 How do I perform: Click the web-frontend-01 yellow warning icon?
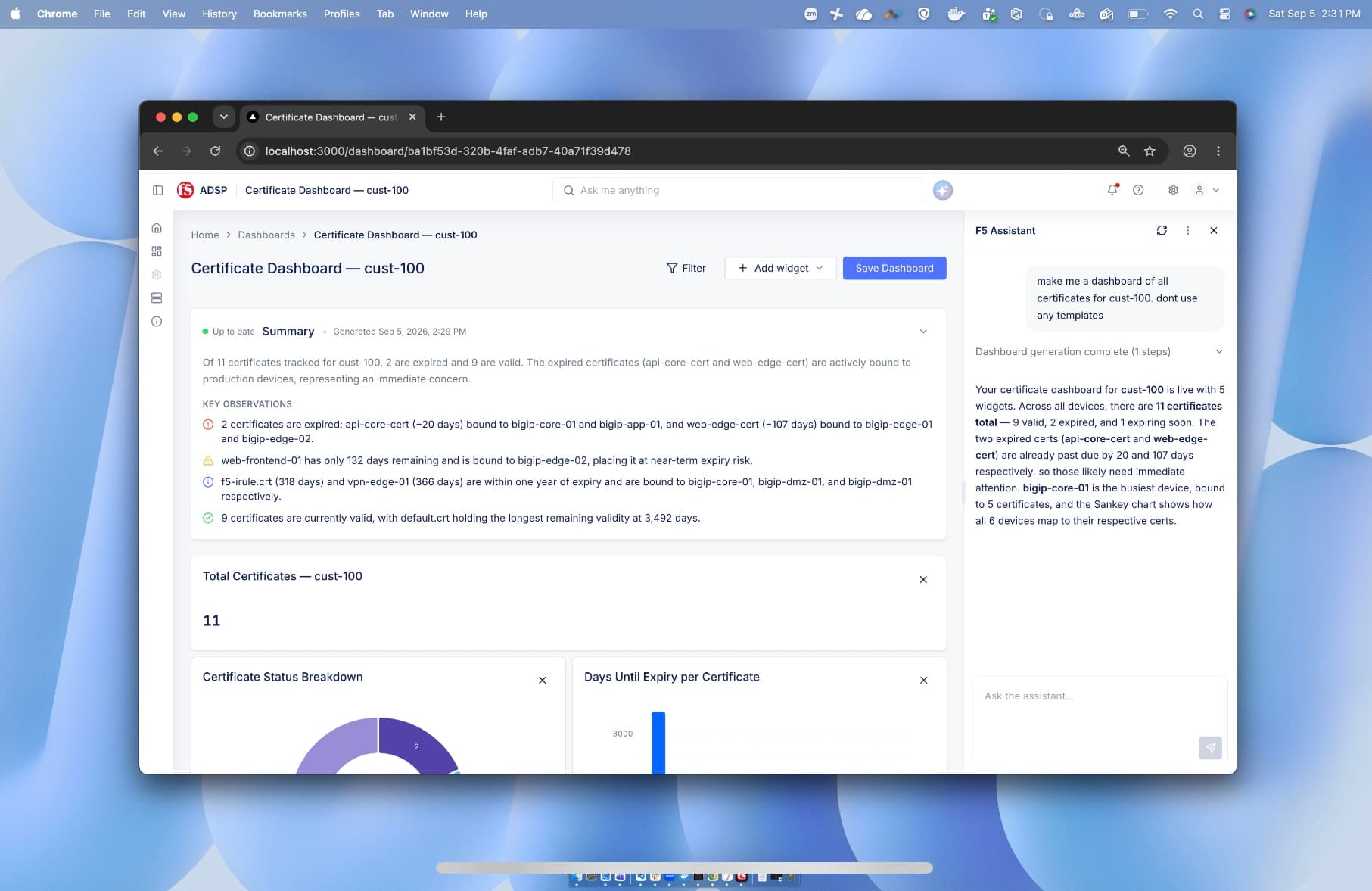pyautogui.click(x=208, y=460)
